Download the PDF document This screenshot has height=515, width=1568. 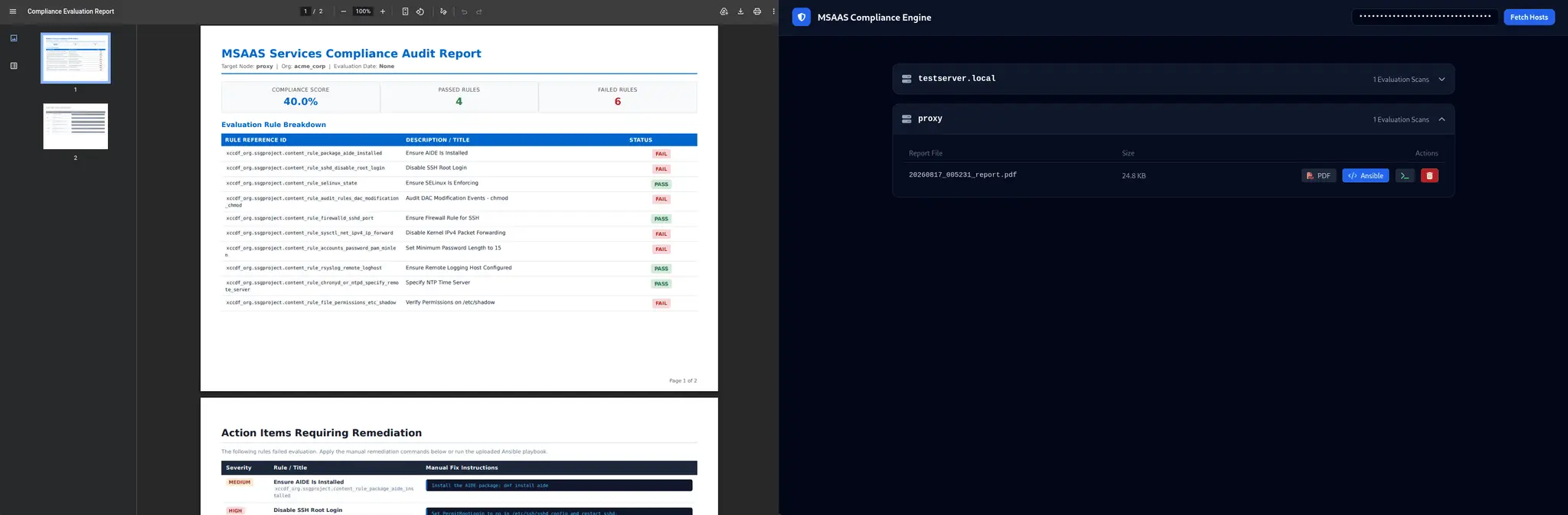(740, 11)
